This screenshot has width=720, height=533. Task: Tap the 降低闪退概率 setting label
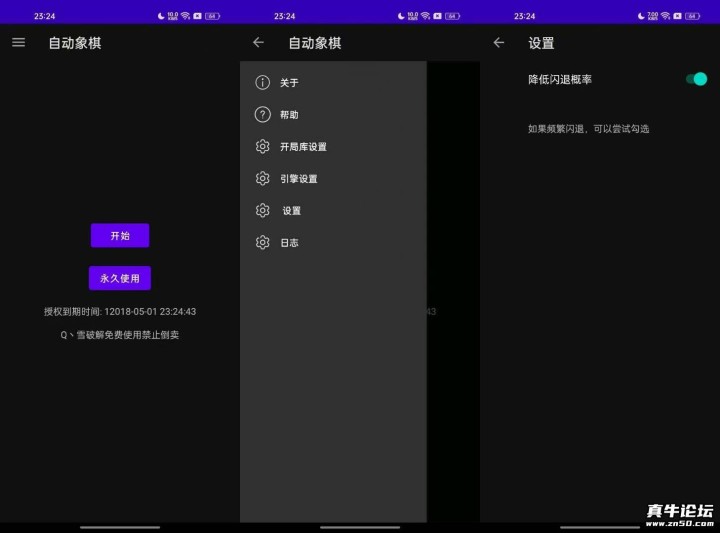(x=559, y=79)
